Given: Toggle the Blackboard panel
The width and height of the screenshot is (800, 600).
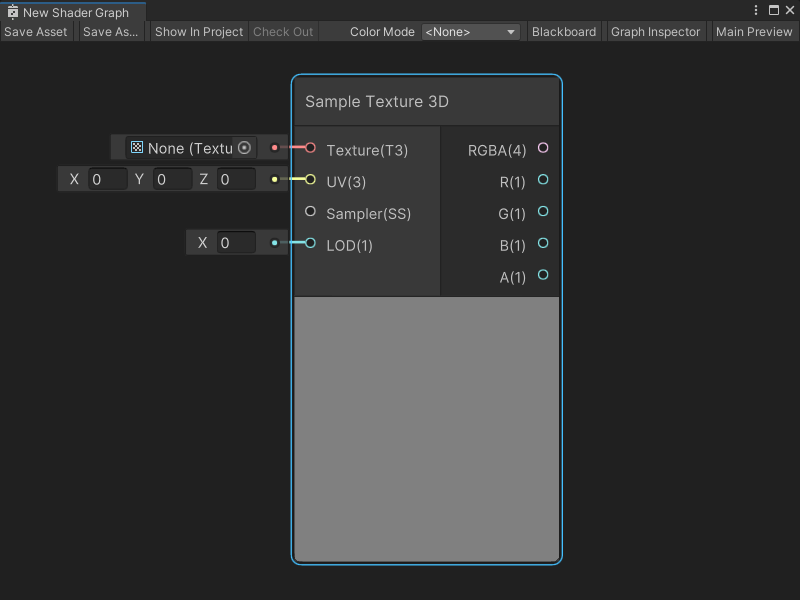Looking at the screenshot, I should pyautogui.click(x=564, y=31).
